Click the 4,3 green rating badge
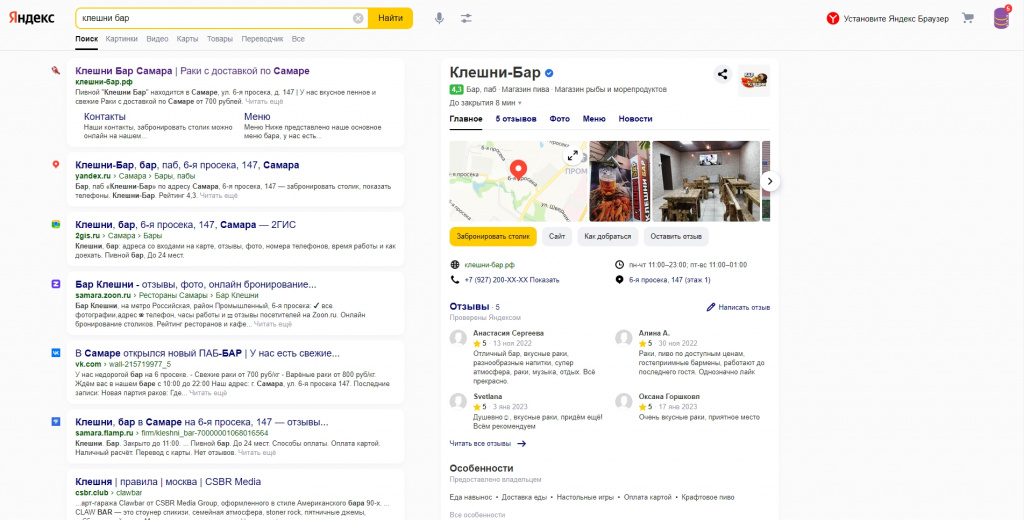Viewport: 1024px width, 520px height. (456, 89)
